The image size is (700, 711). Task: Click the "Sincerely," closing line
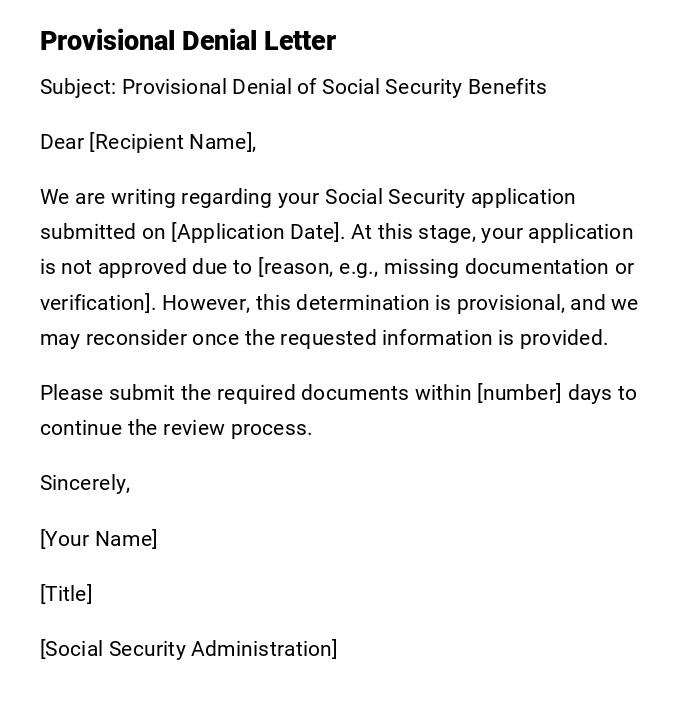click(85, 483)
